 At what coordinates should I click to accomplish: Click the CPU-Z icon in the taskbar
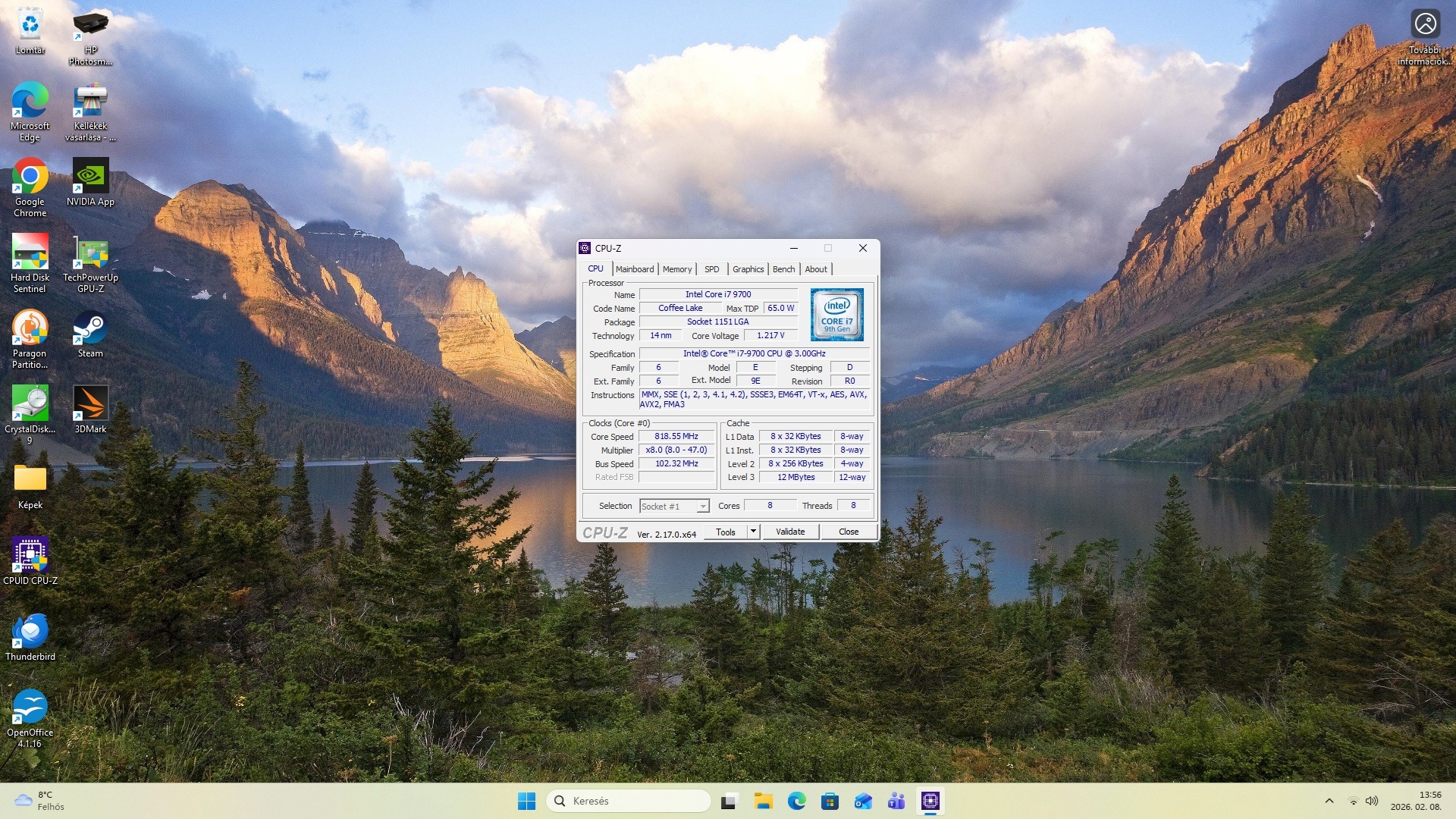pyautogui.click(x=930, y=801)
